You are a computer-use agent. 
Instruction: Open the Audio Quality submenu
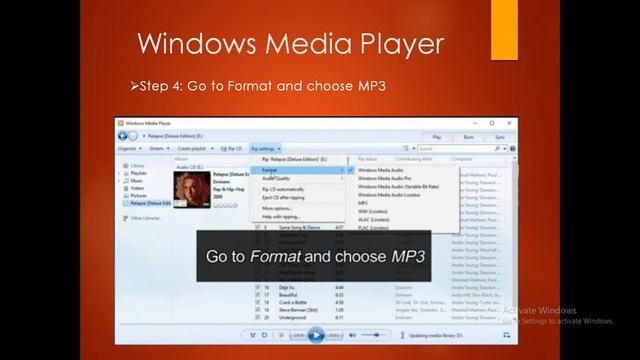coord(298,178)
